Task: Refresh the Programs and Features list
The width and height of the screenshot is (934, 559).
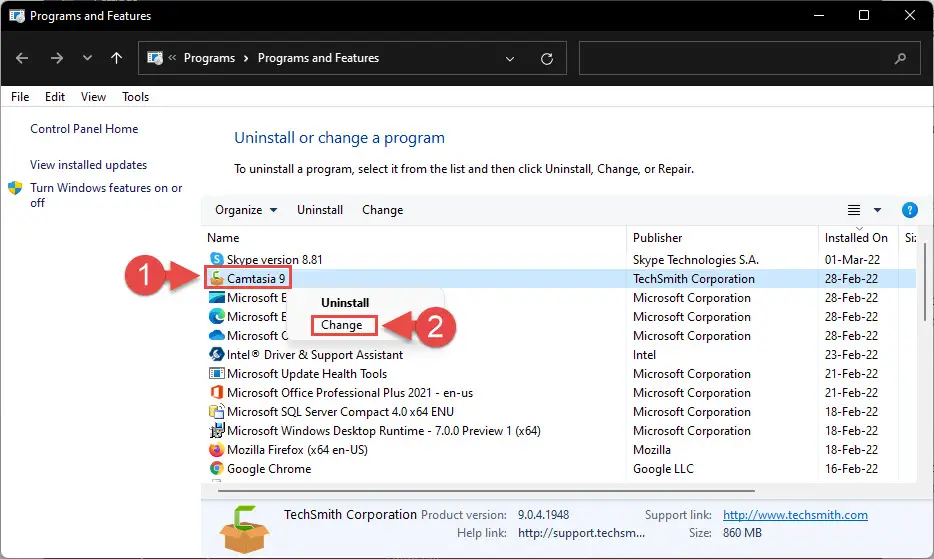Action: point(546,58)
